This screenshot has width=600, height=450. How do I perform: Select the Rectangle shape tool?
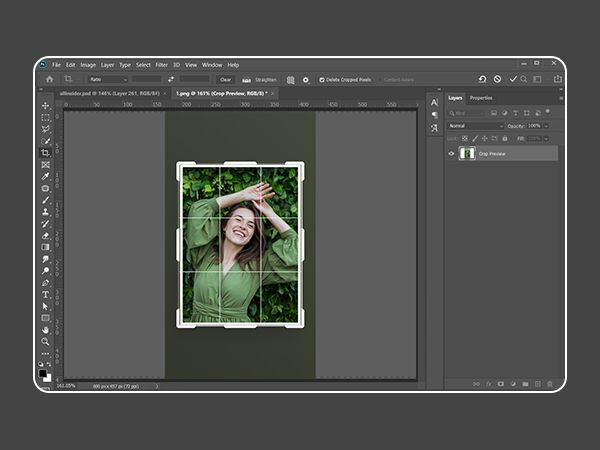coord(46,318)
